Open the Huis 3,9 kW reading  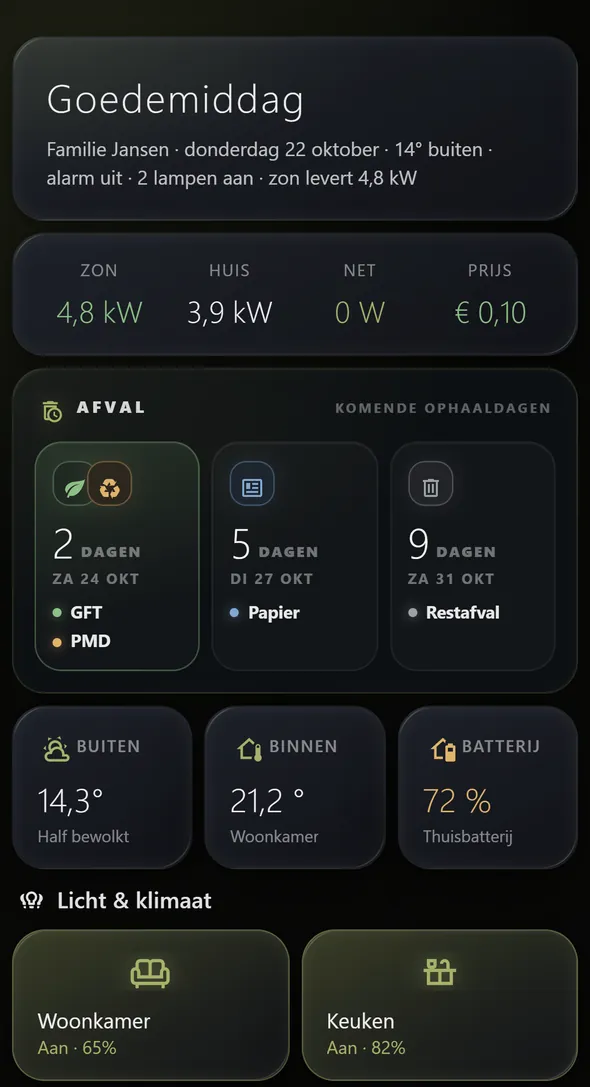click(x=229, y=312)
